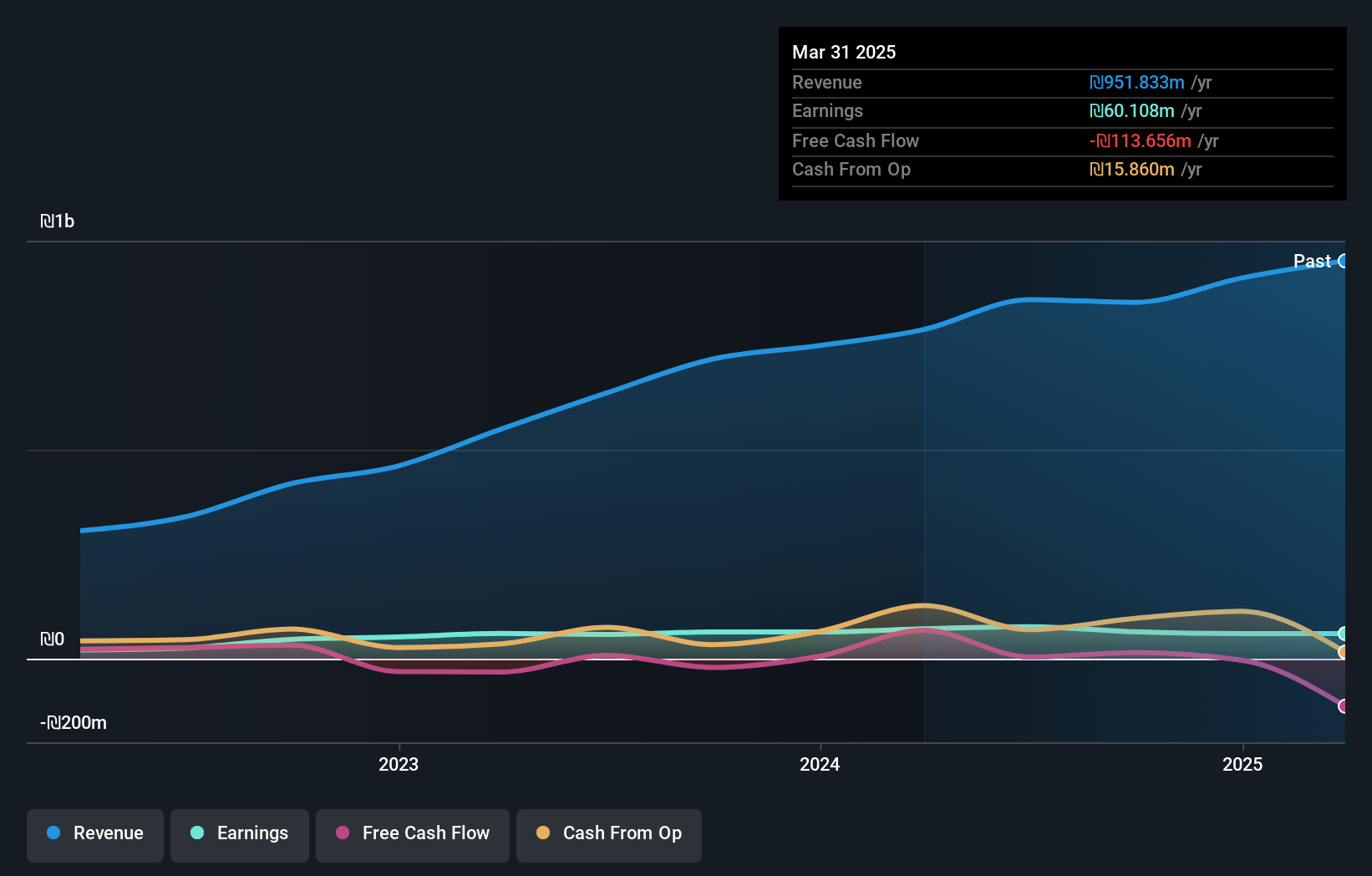The height and width of the screenshot is (876, 1372).
Task: Click the 2025 x-axis label
Action: [x=1242, y=764]
